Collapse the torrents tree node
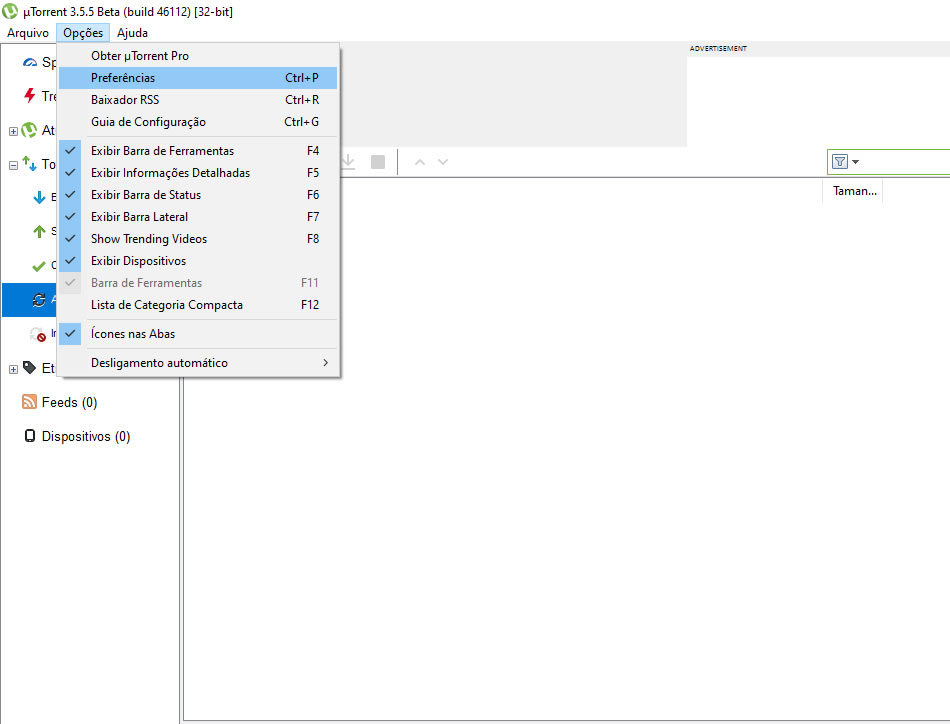950x724 pixels. tap(13, 165)
